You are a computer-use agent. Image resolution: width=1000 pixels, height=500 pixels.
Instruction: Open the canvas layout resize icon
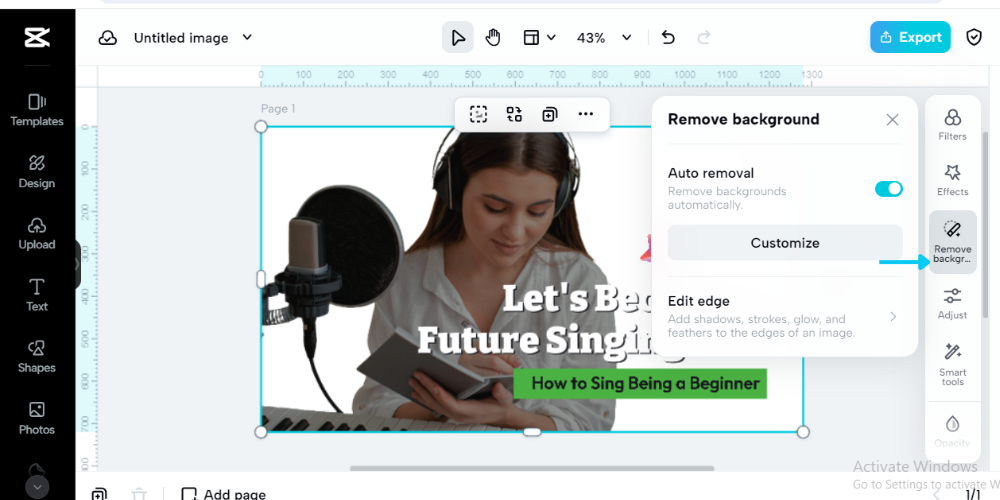(x=531, y=38)
